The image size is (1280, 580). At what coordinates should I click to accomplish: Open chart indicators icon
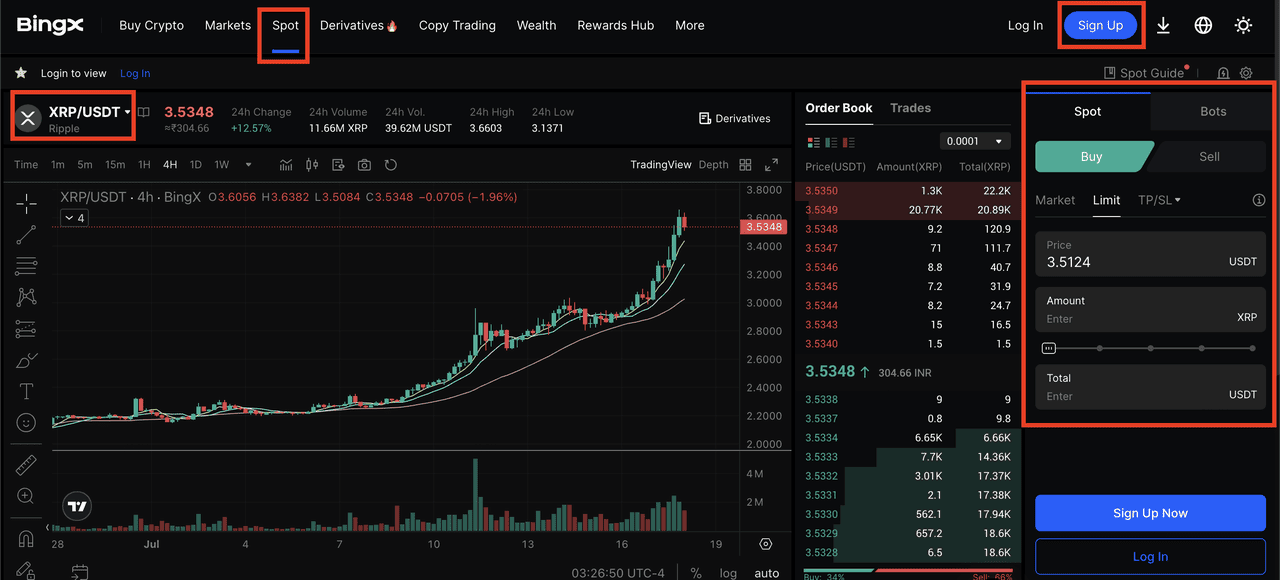click(x=286, y=165)
